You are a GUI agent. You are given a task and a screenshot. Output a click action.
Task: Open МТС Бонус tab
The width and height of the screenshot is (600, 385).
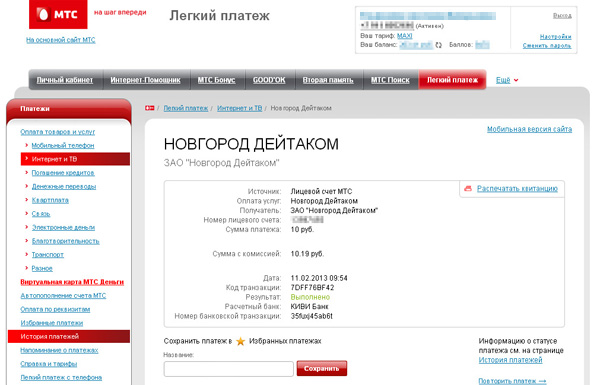216,80
